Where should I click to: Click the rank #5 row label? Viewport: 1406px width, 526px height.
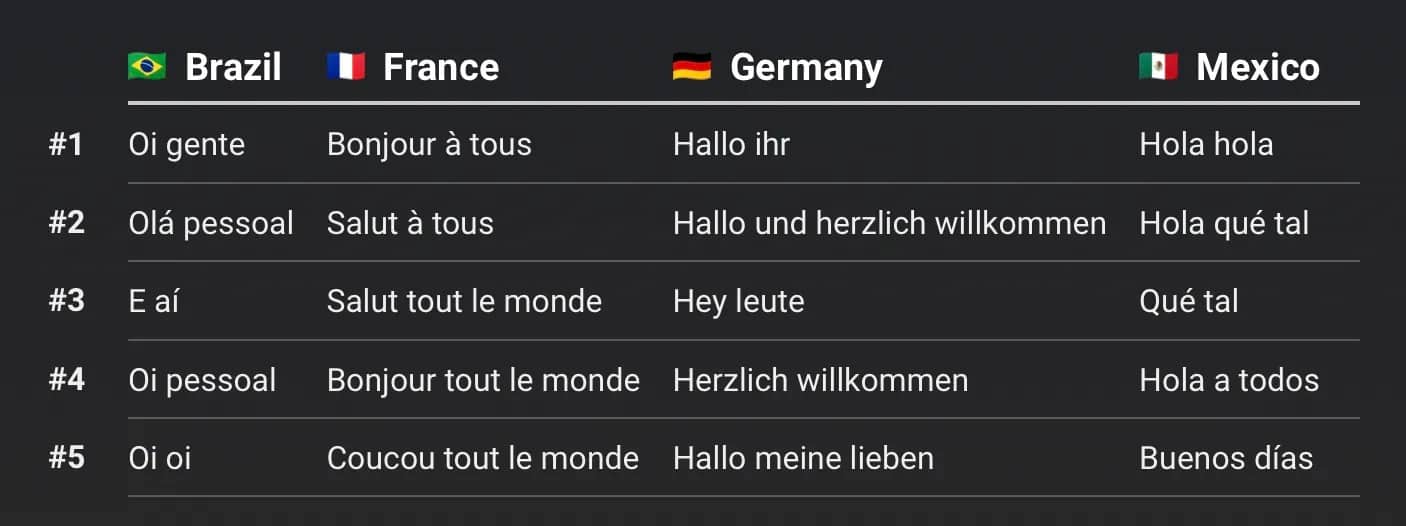pos(66,458)
